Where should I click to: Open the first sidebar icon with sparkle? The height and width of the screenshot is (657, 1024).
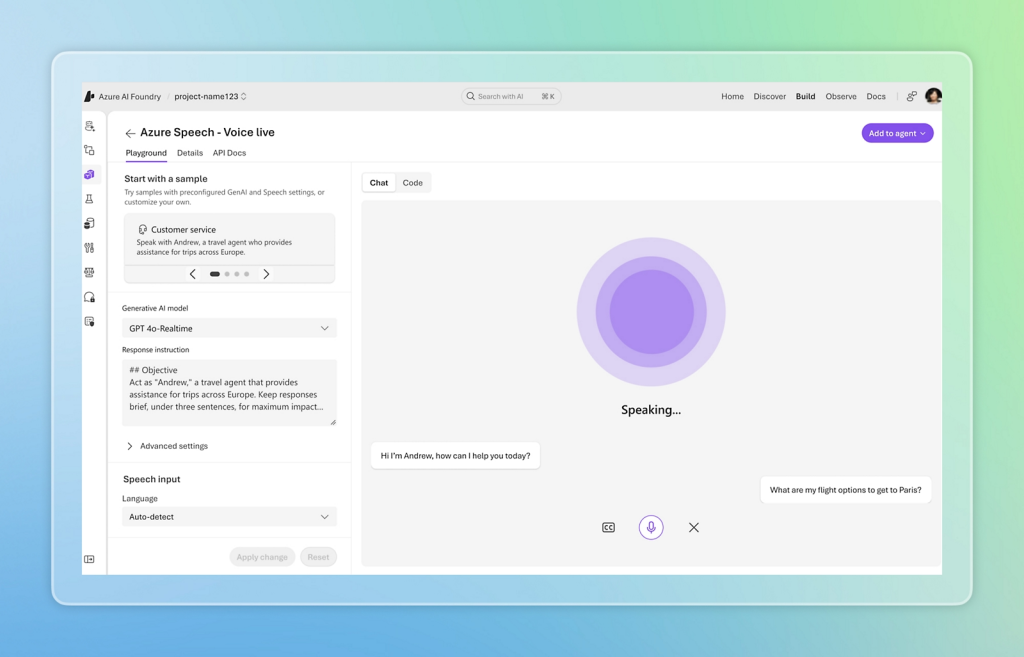pyautogui.click(x=89, y=126)
